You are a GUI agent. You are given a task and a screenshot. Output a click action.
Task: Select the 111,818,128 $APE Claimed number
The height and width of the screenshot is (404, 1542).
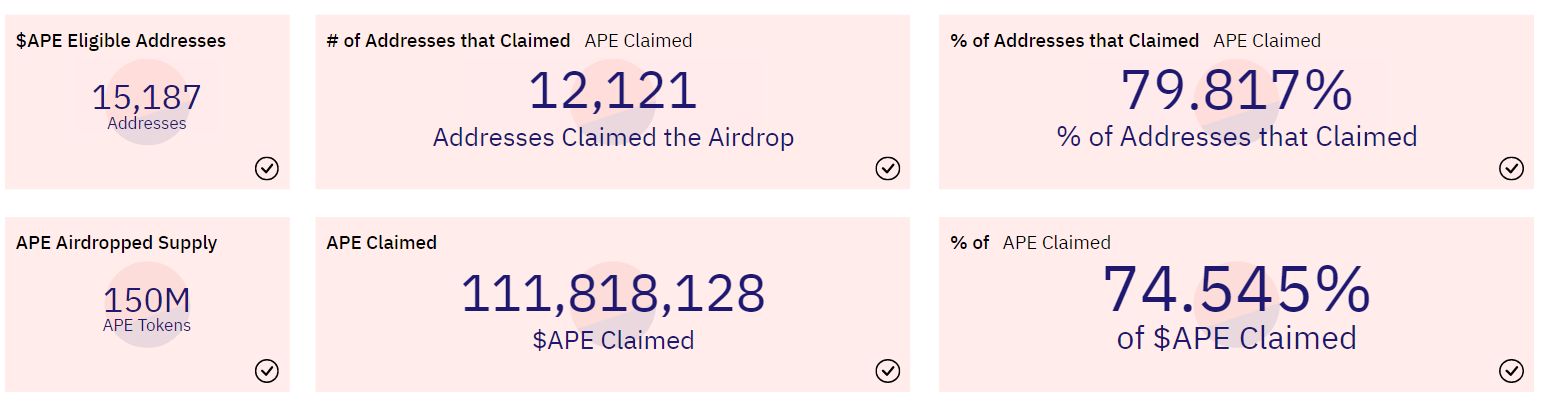click(x=613, y=294)
